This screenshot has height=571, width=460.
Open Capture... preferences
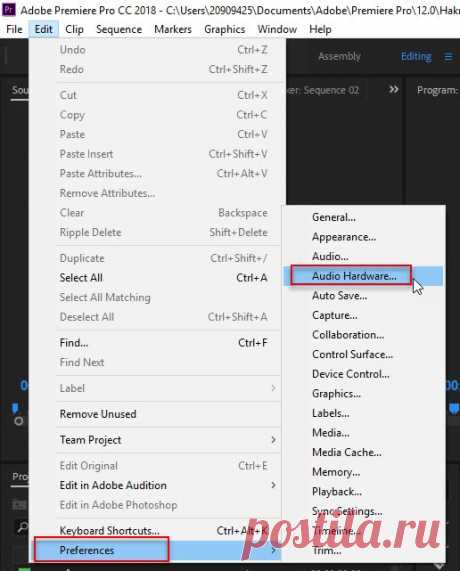tap(363, 315)
